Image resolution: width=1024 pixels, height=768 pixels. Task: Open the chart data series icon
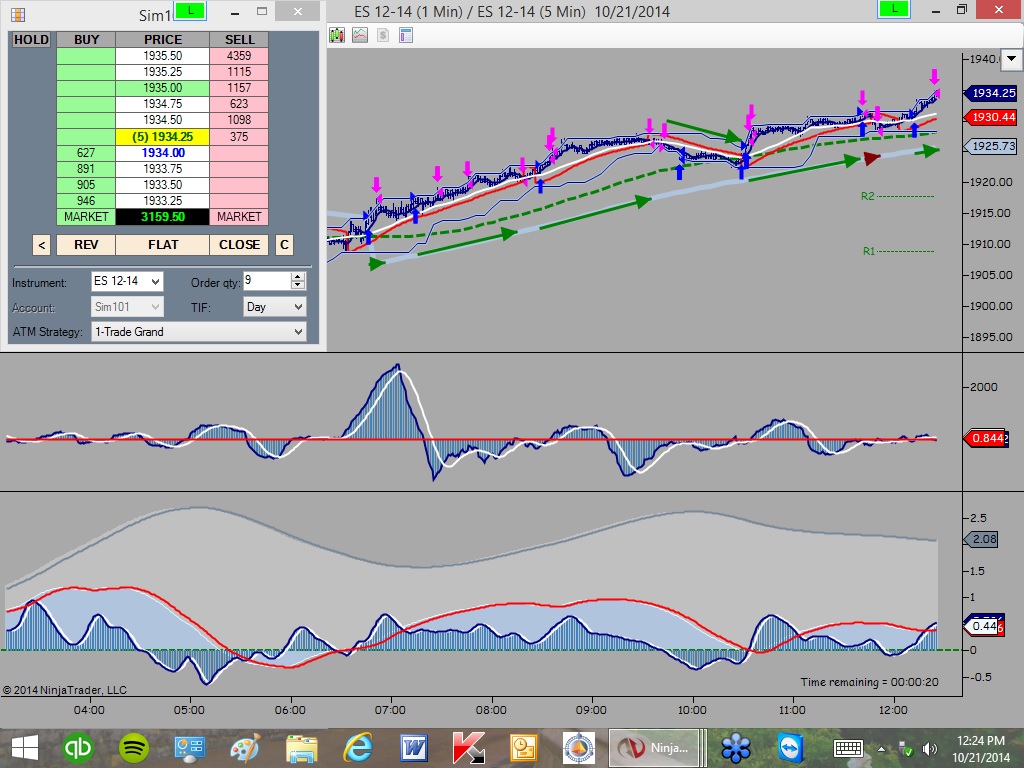[337, 35]
